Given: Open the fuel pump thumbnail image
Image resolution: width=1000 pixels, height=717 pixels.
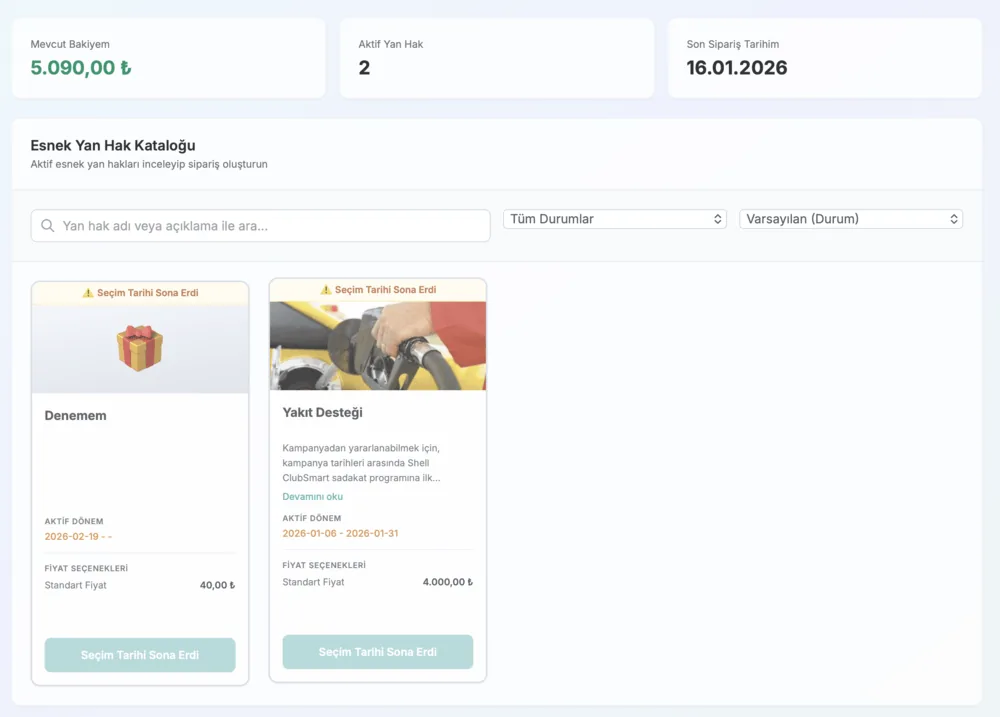Looking at the screenshot, I should pos(378,346).
